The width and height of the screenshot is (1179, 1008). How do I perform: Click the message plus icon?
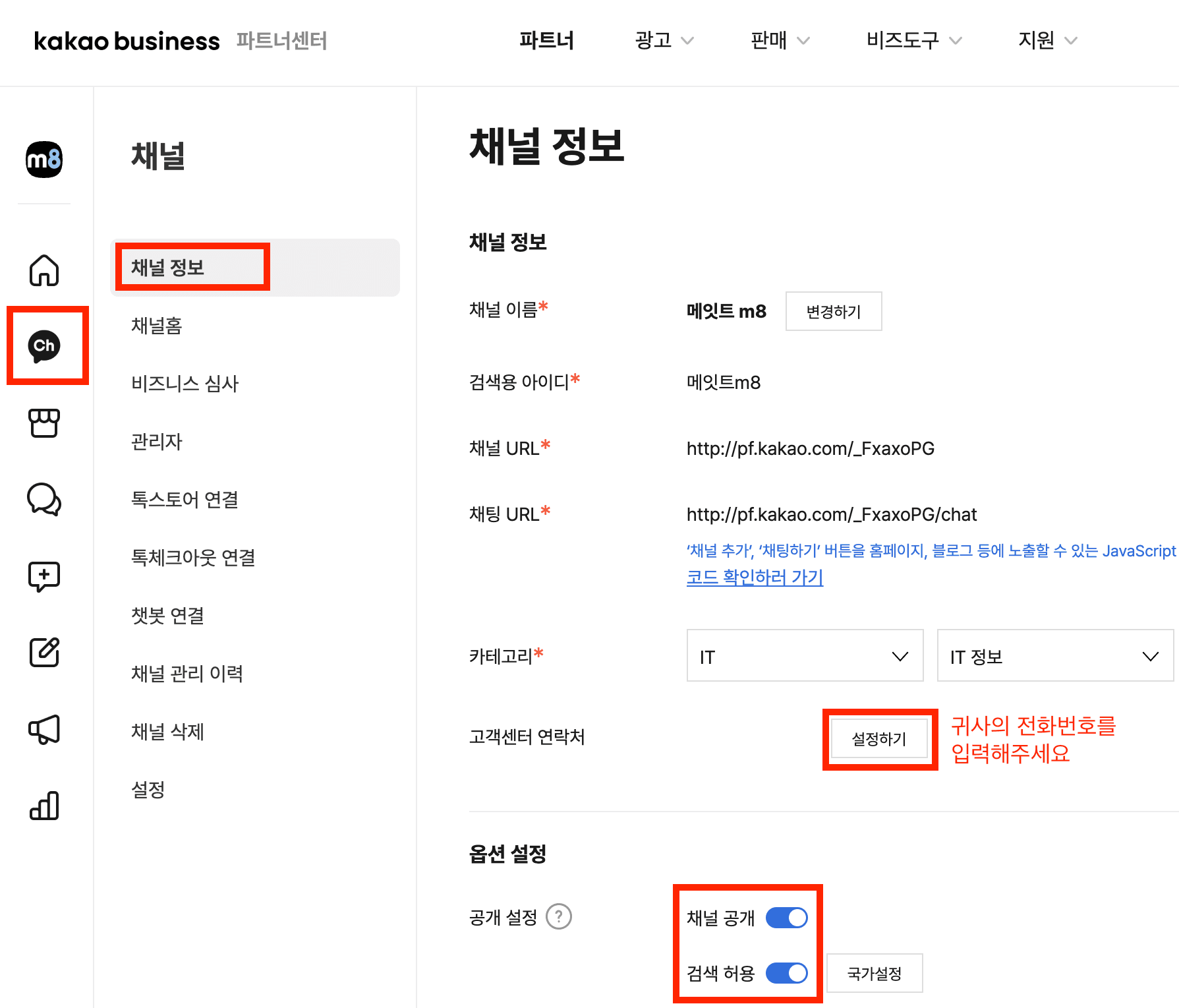[44, 576]
